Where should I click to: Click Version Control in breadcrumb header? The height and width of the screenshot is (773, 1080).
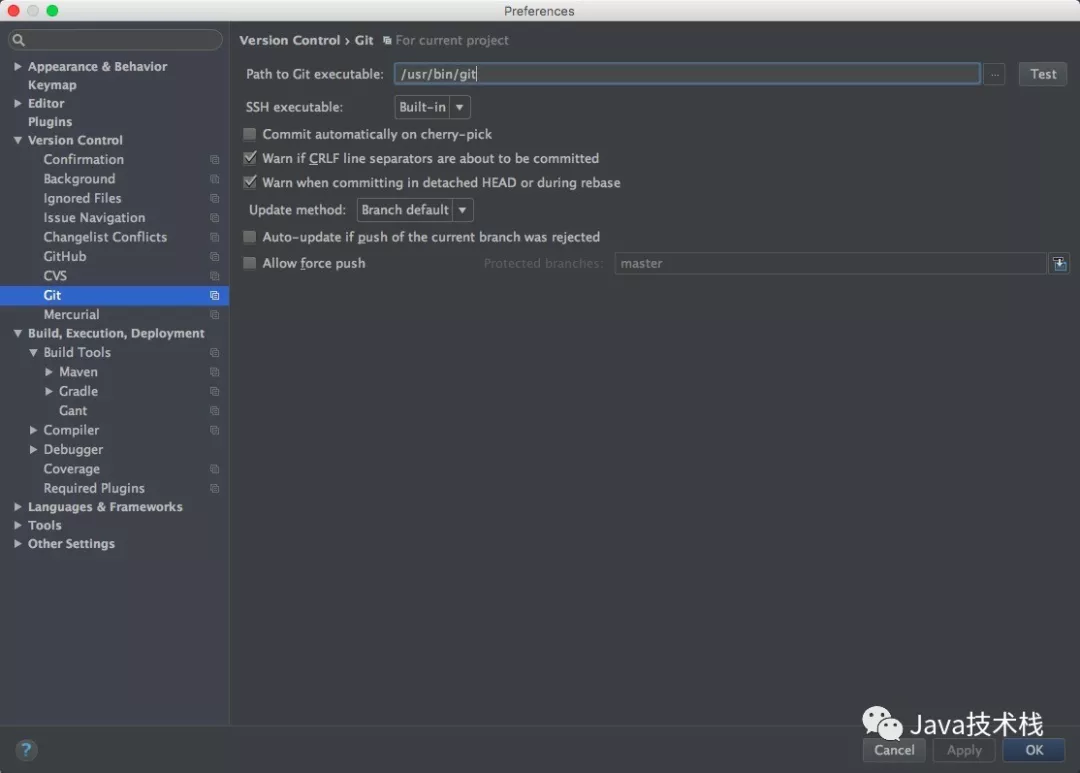click(x=290, y=40)
